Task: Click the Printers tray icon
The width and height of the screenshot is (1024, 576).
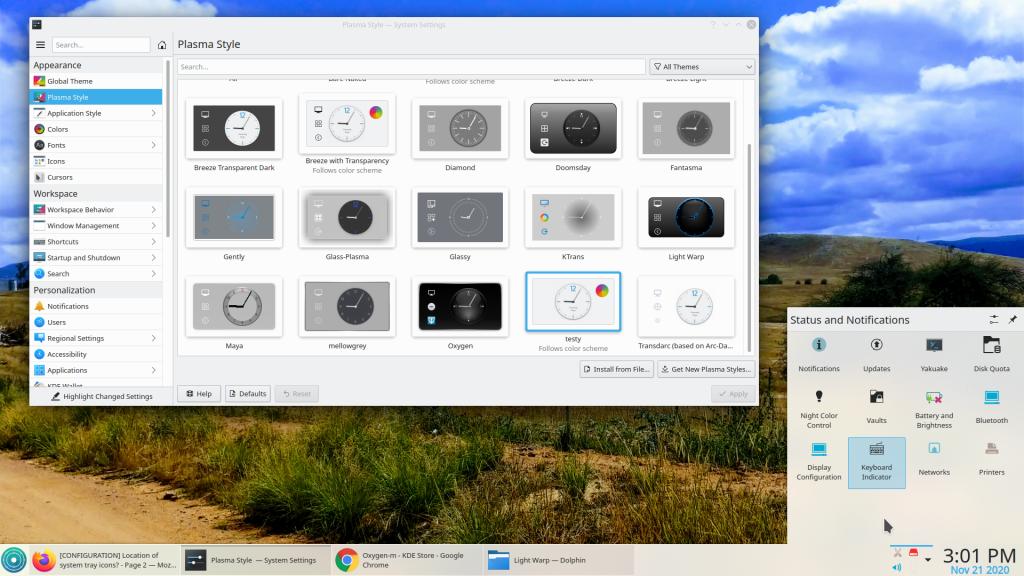Action: (x=991, y=456)
